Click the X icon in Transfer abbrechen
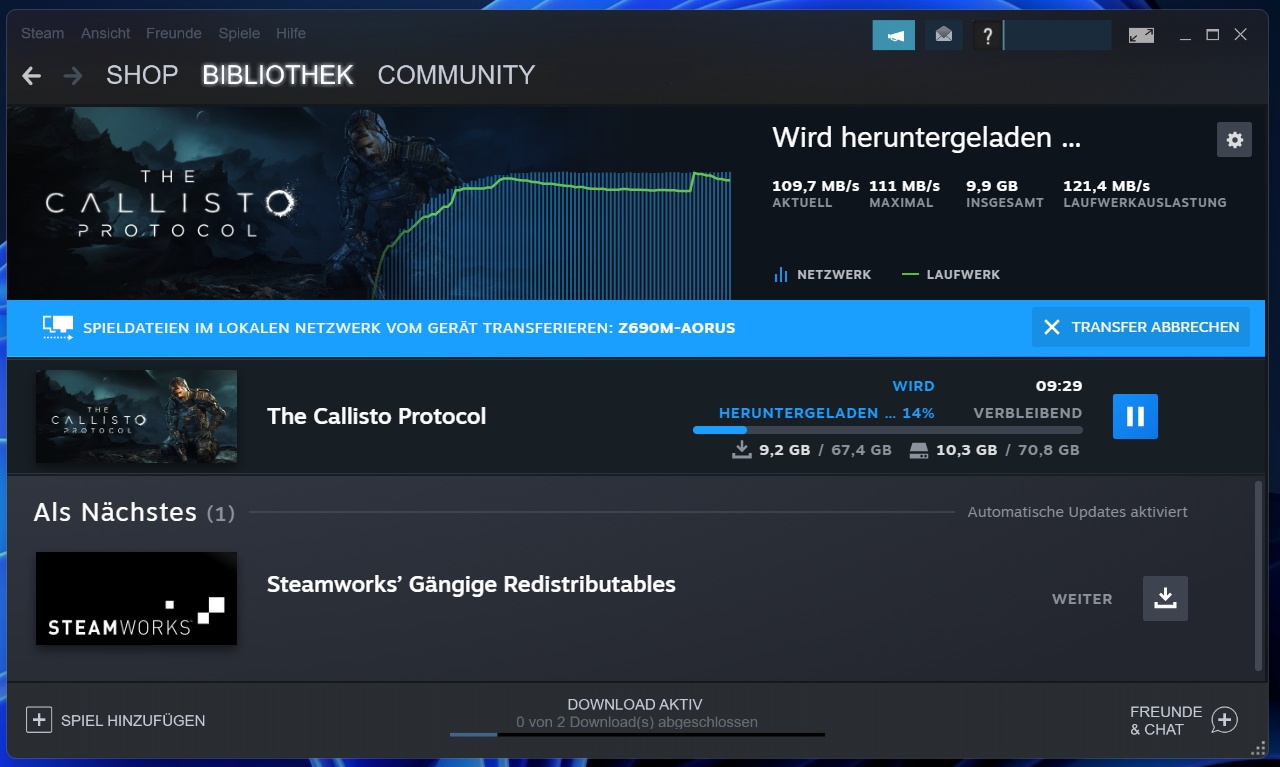This screenshot has height=767, width=1280. 1051,327
